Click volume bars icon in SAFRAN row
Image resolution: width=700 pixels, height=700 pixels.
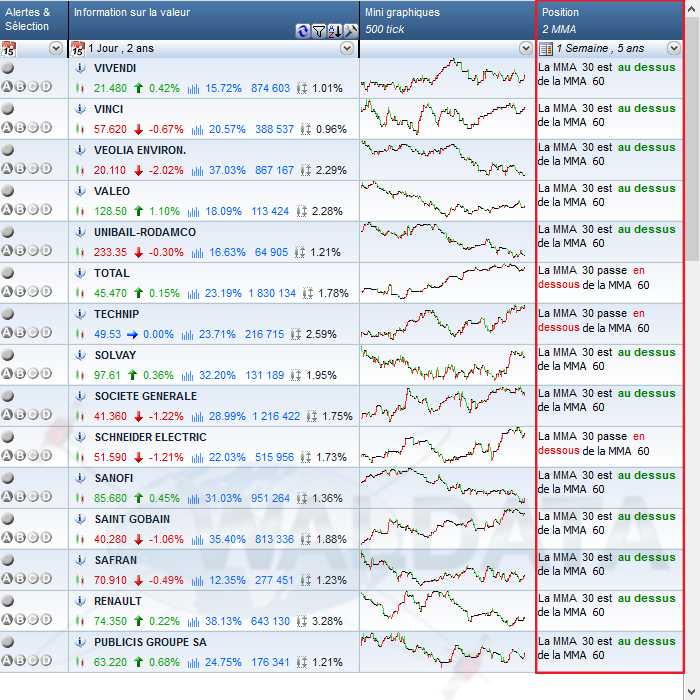[197, 581]
